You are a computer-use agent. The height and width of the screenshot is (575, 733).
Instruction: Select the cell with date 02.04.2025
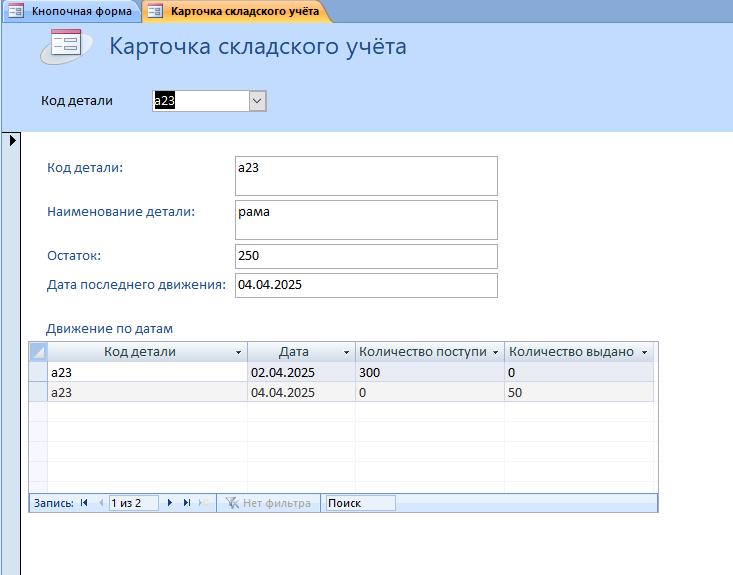pyautogui.click(x=302, y=372)
